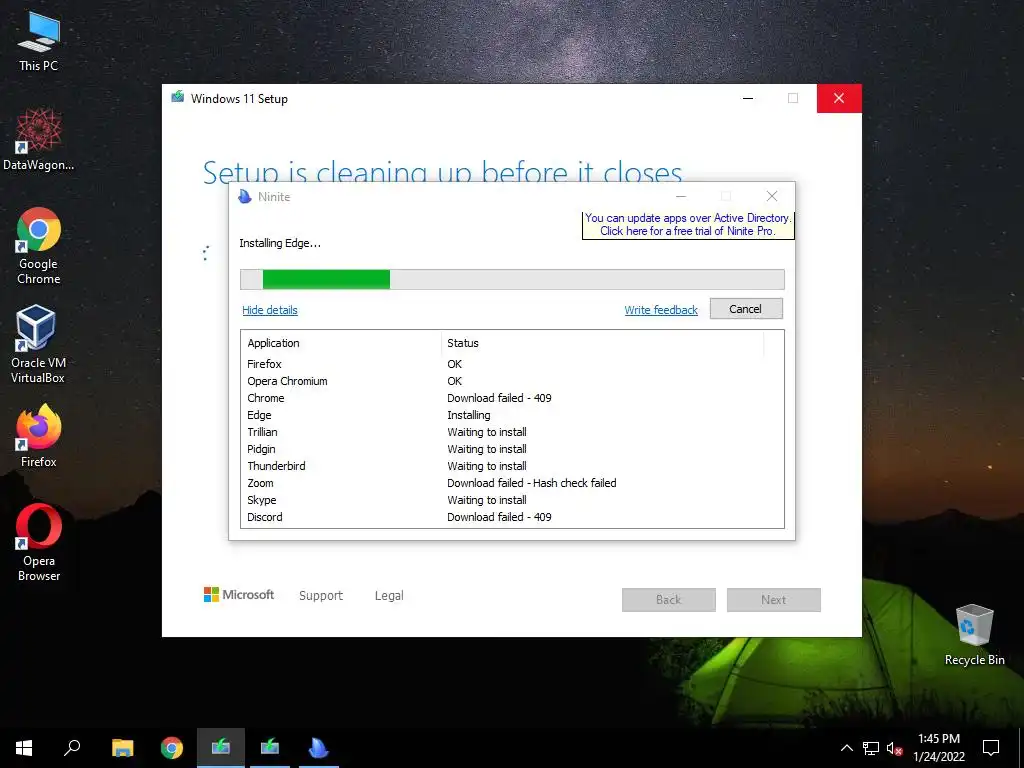Viewport: 1024px width, 768px height.
Task: Open the notification center icon
Action: click(x=991, y=748)
